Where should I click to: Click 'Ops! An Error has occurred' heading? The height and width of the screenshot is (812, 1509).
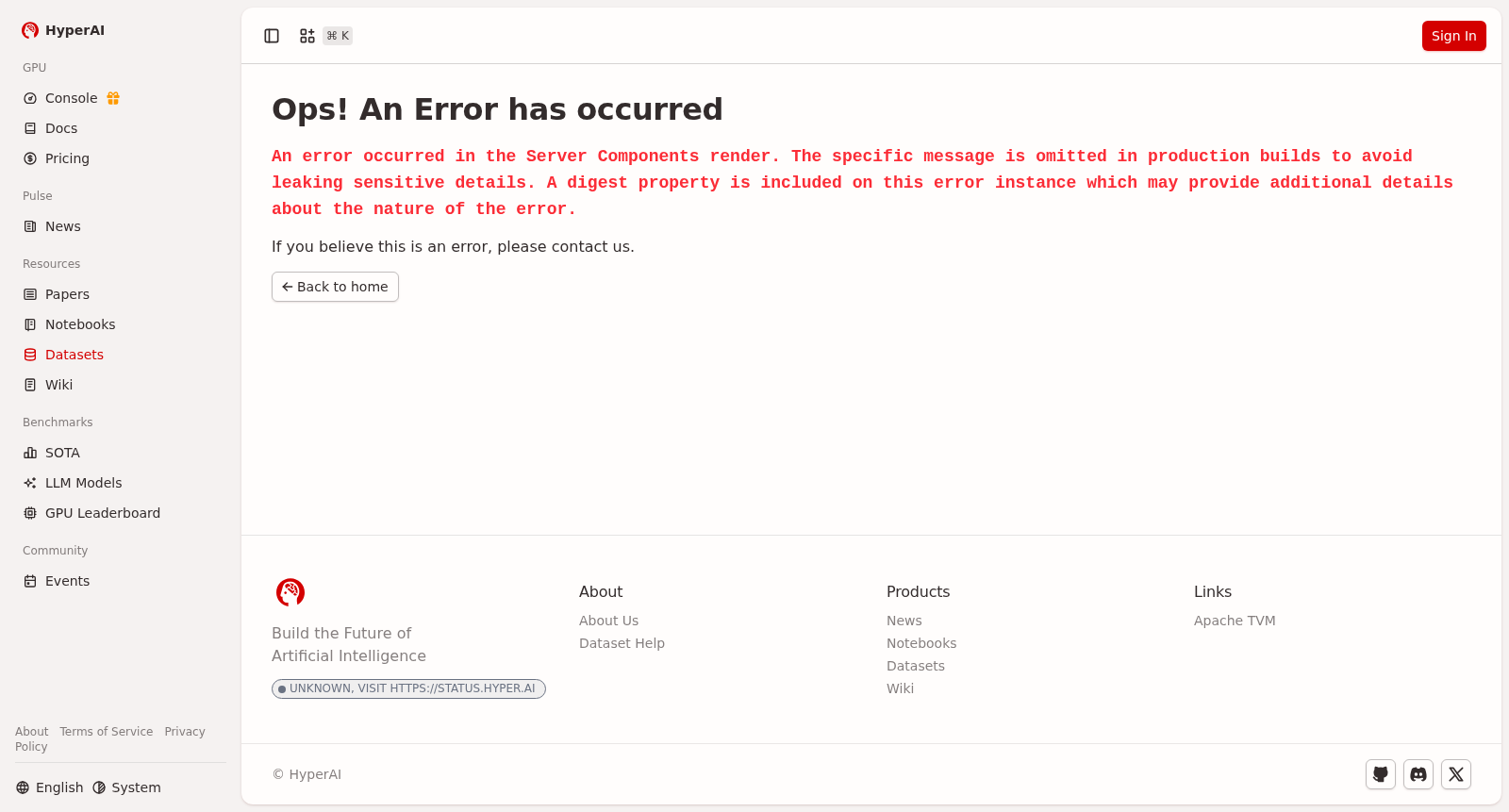497,109
